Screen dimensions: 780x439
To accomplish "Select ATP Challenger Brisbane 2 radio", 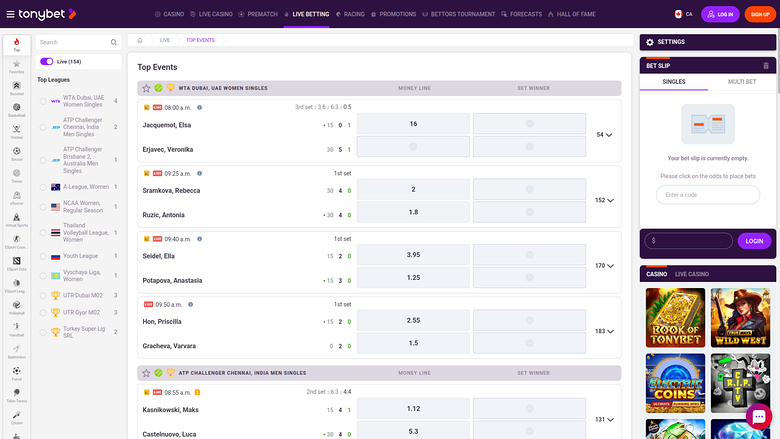I will [x=43, y=160].
